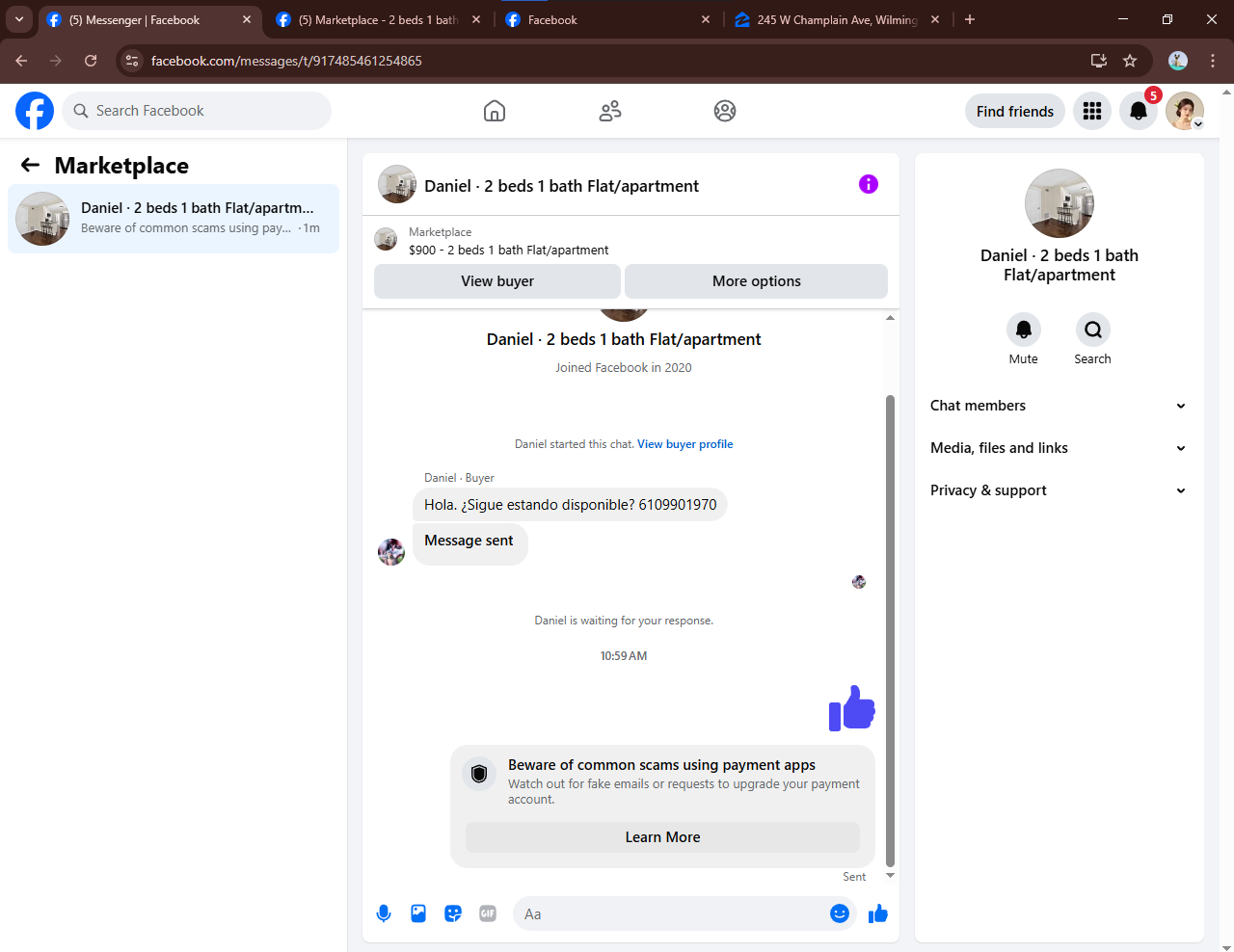Open $900 - 2 beds 1 bath listing
The height and width of the screenshot is (952, 1234).
509,250
